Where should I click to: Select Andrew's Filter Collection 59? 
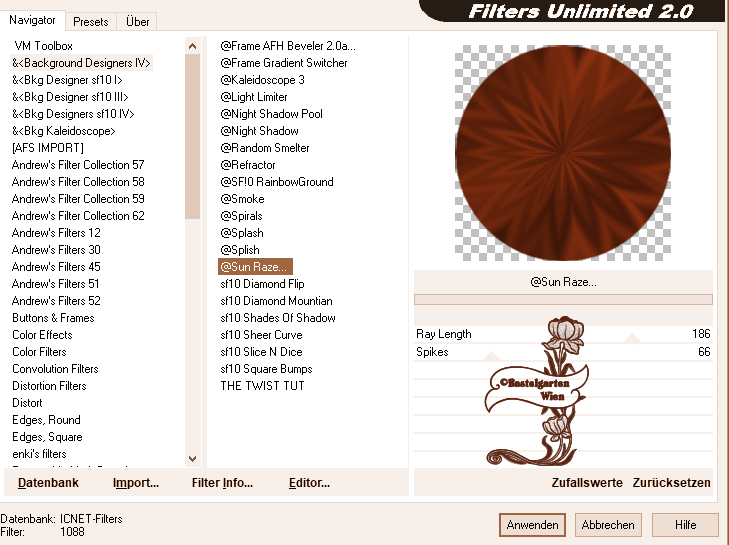[x=78, y=199]
